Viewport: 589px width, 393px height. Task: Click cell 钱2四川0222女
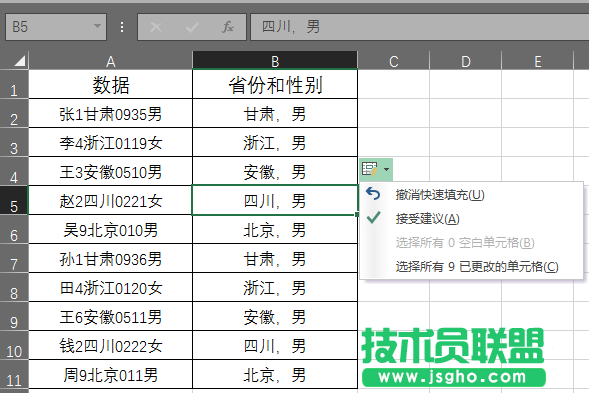point(110,345)
